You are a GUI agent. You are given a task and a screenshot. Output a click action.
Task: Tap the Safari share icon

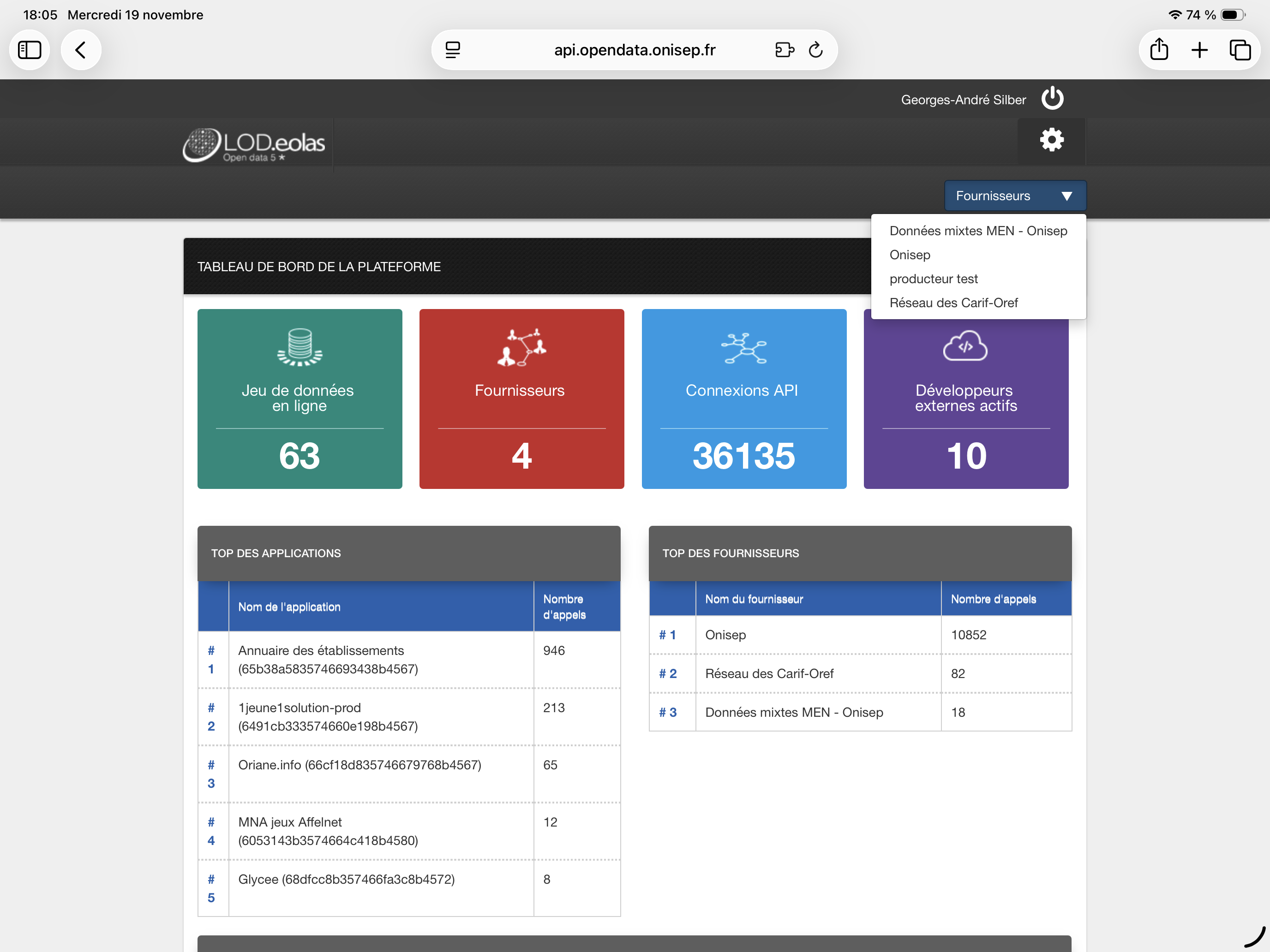click(x=1159, y=50)
